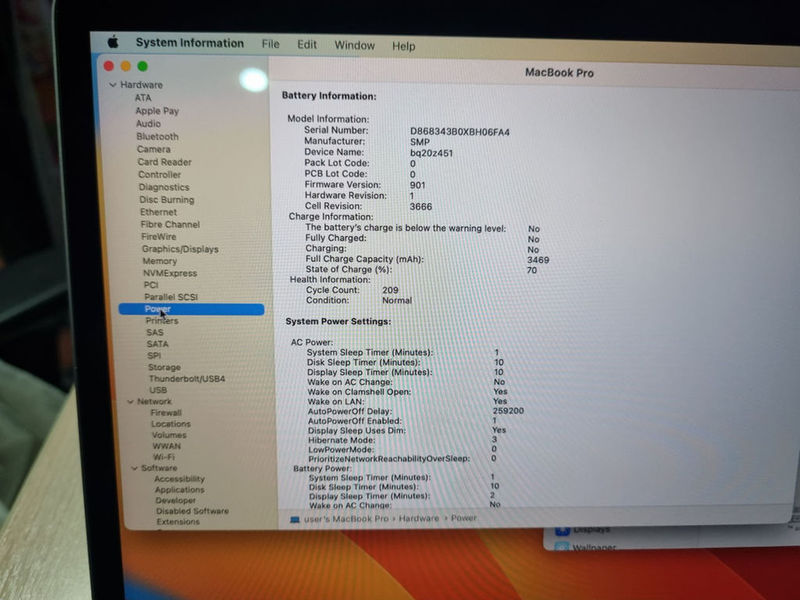Click the Firmware Version value 901

[417, 185]
